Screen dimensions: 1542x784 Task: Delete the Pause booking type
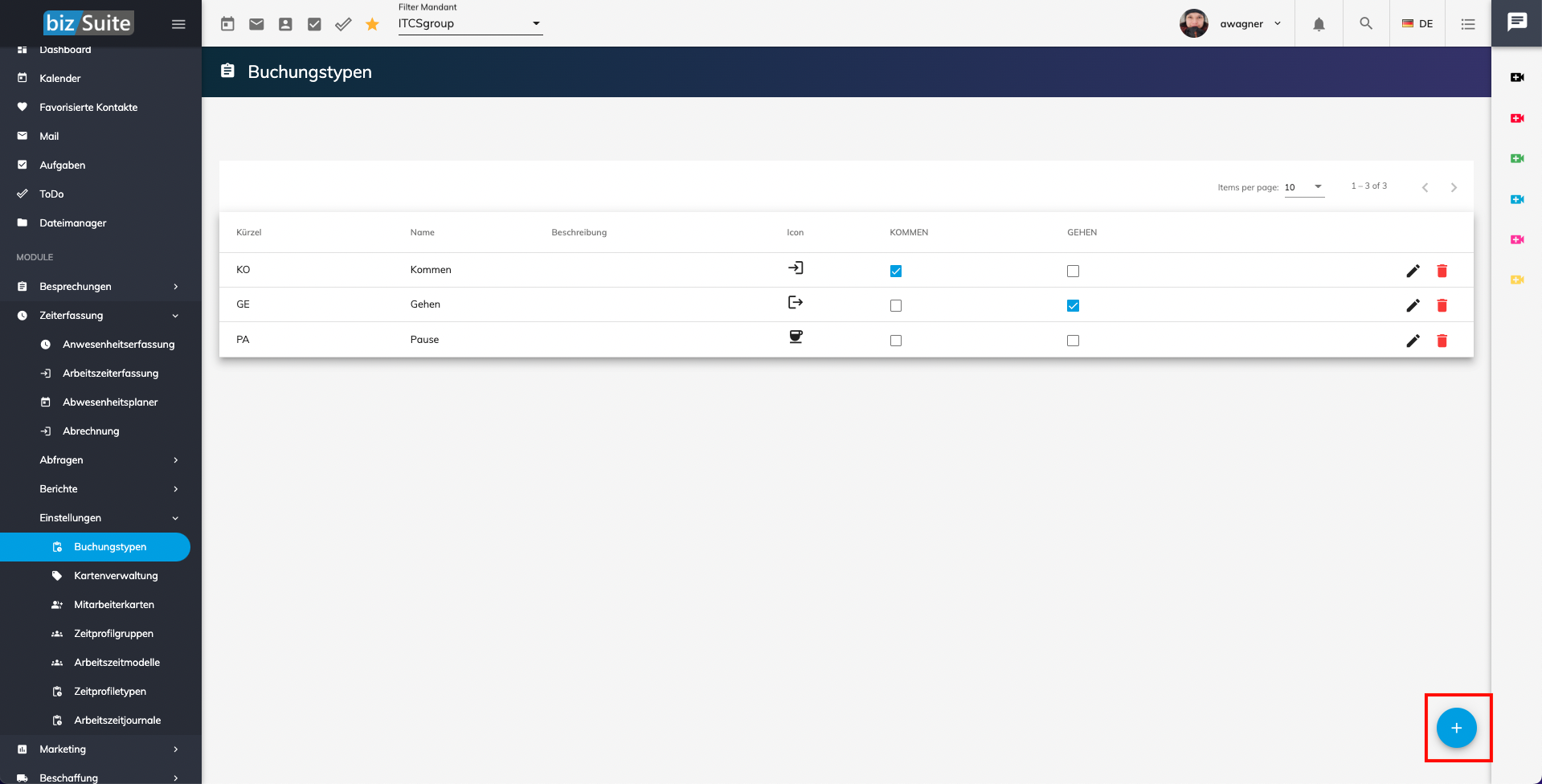1442,341
